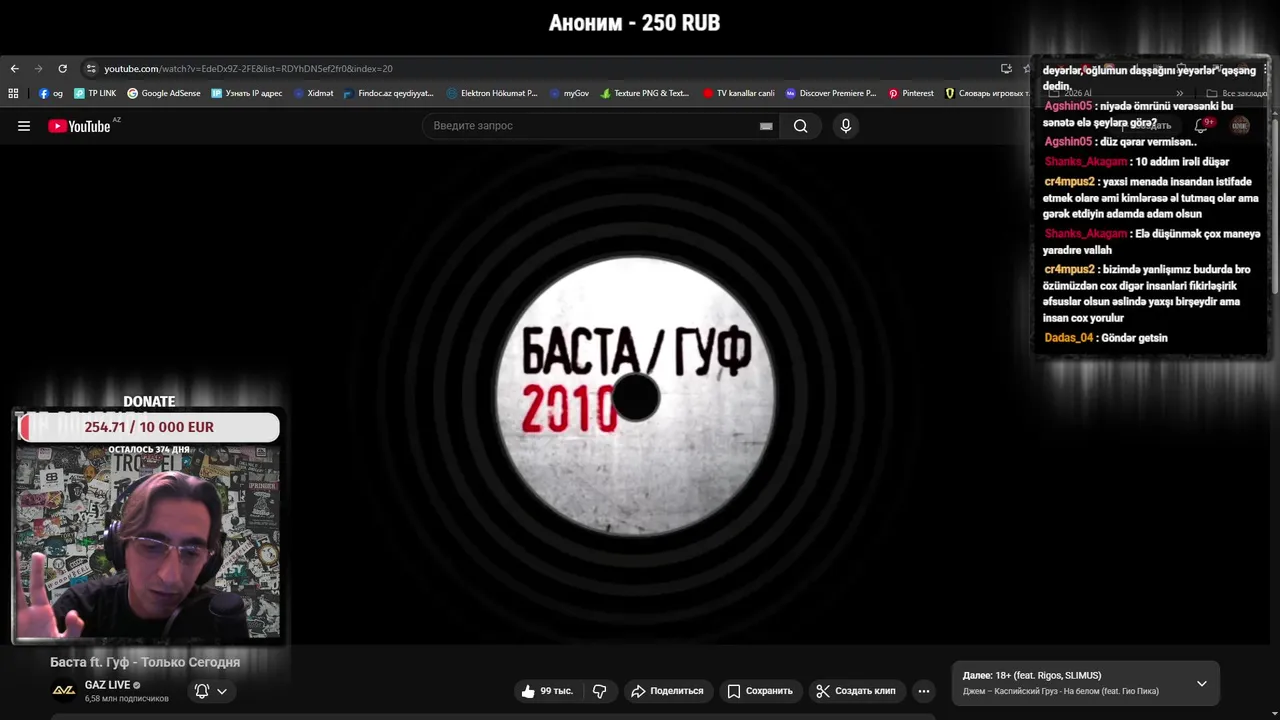Open the YouTube hamburger guide menu
This screenshot has height=720, width=1280.
[x=24, y=126]
